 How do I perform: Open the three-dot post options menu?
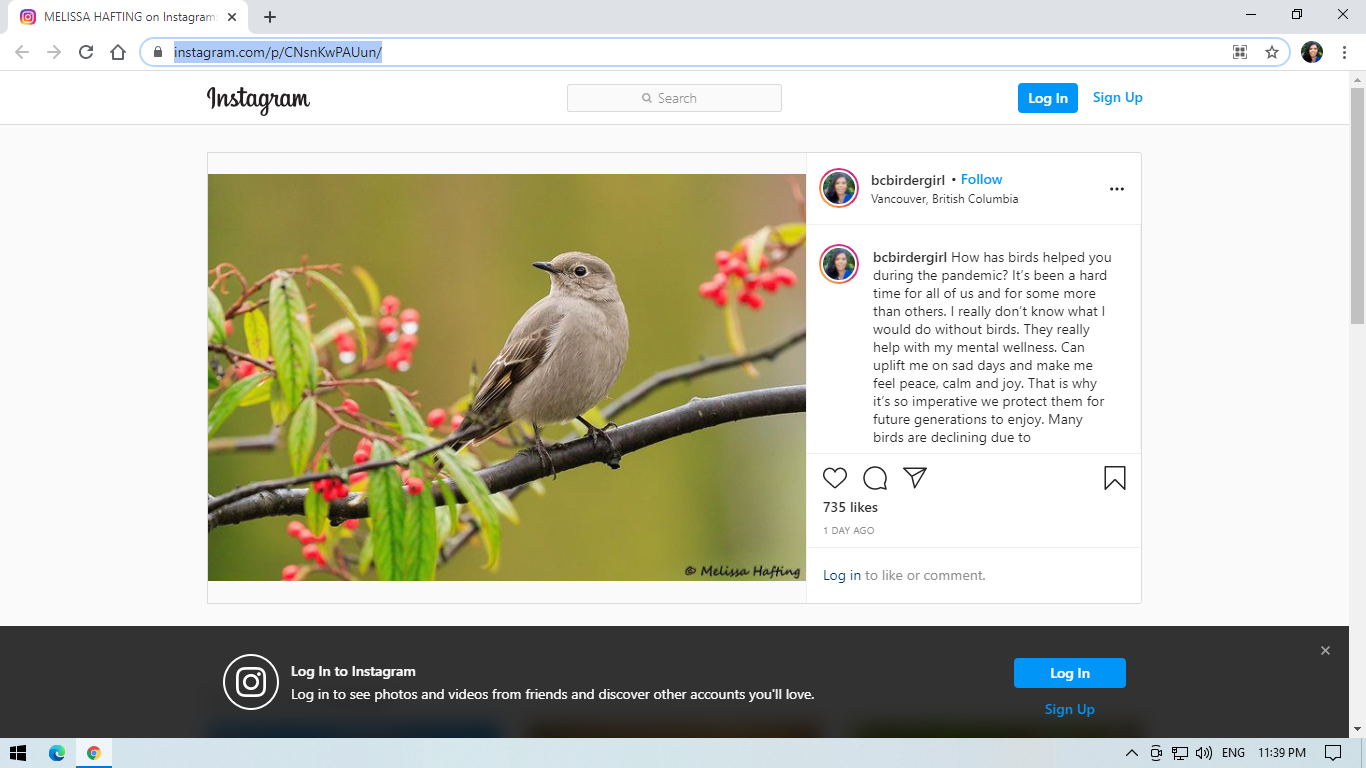(1117, 189)
